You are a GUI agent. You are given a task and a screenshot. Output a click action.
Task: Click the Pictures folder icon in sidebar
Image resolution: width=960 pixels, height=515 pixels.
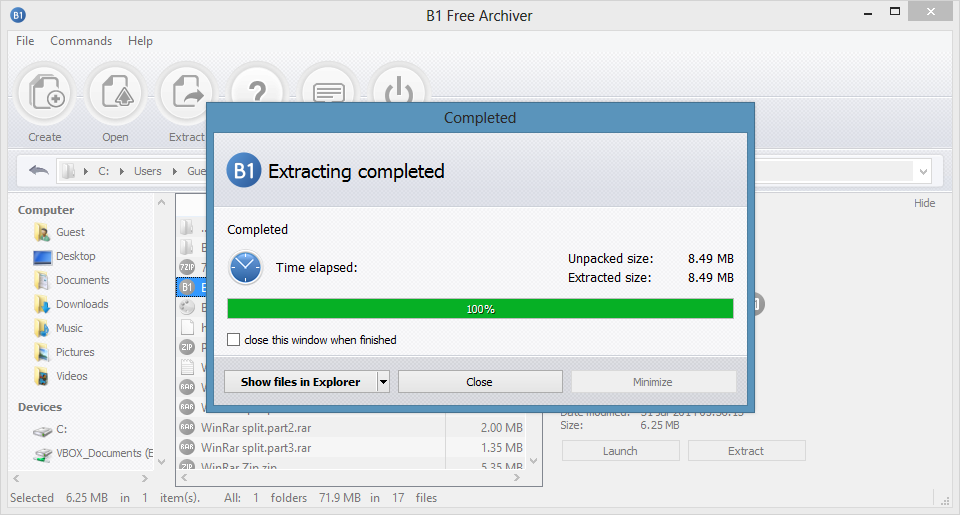click(x=42, y=352)
